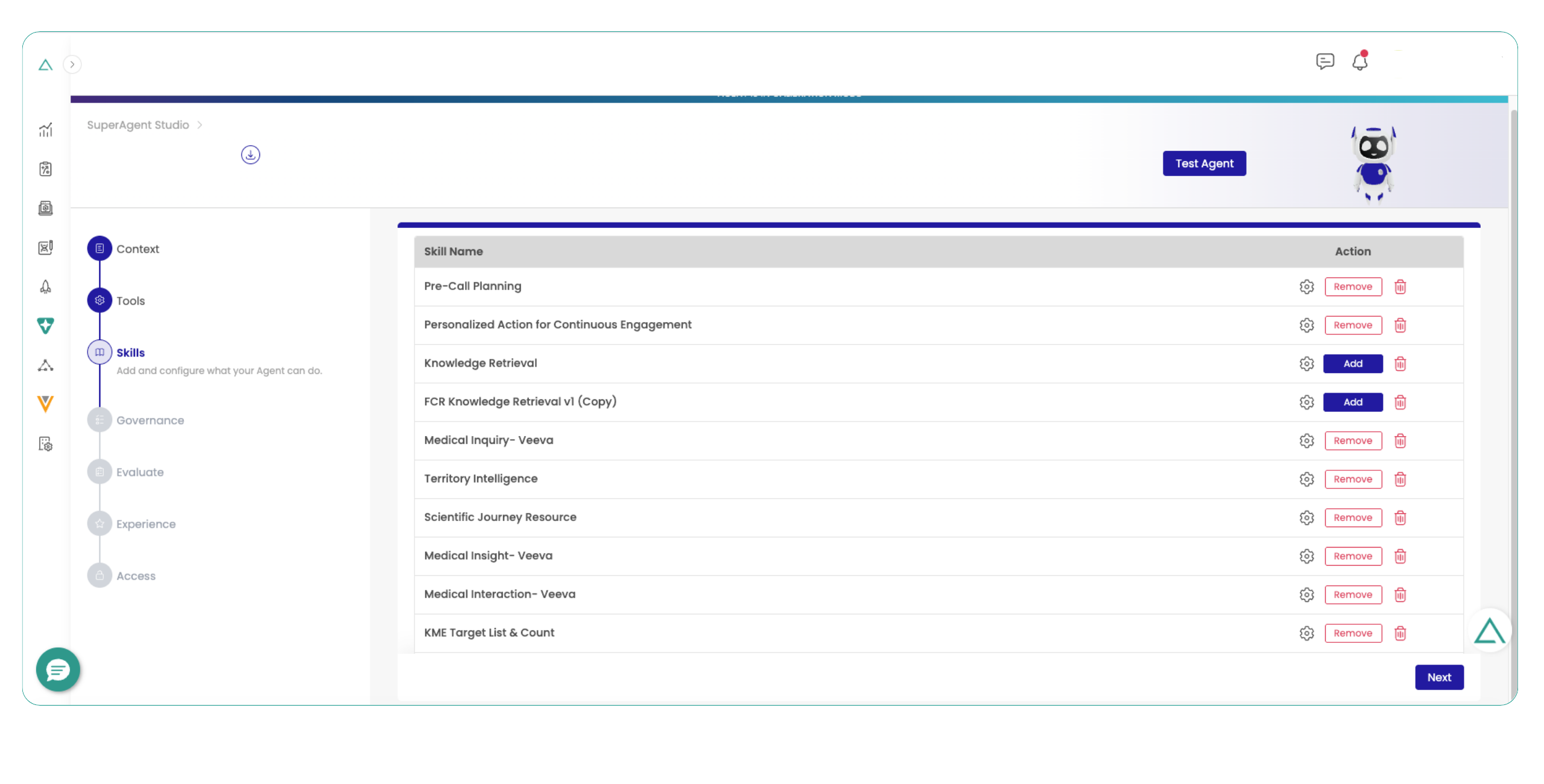Viewport: 1544px width, 784px height.
Task: Configure Pre-Call Planning with gear icon
Action: click(x=1306, y=286)
